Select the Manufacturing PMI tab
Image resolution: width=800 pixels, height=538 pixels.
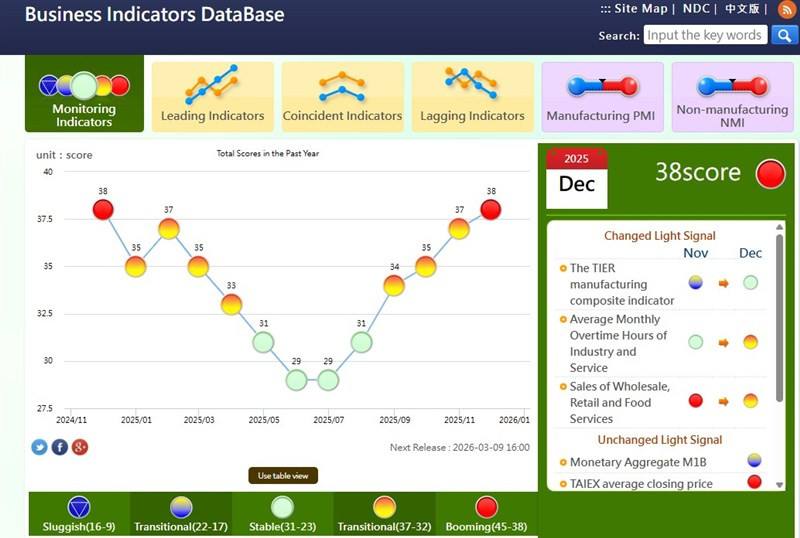(602, 97)
